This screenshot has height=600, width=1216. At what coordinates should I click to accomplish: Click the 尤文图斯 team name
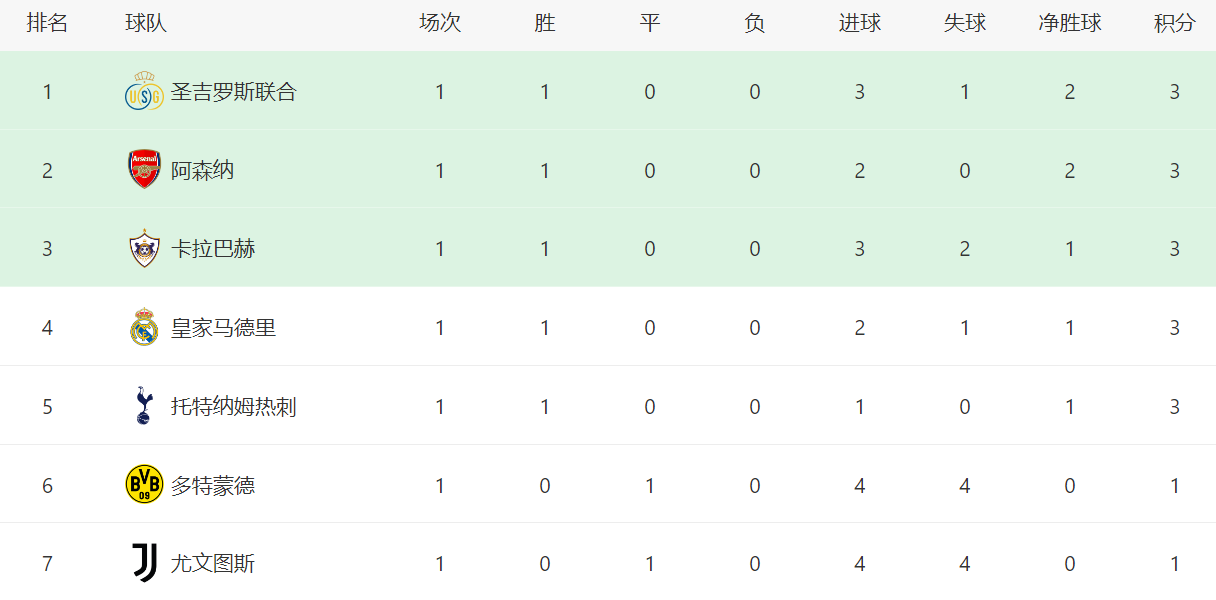click(x=213, y=563)
